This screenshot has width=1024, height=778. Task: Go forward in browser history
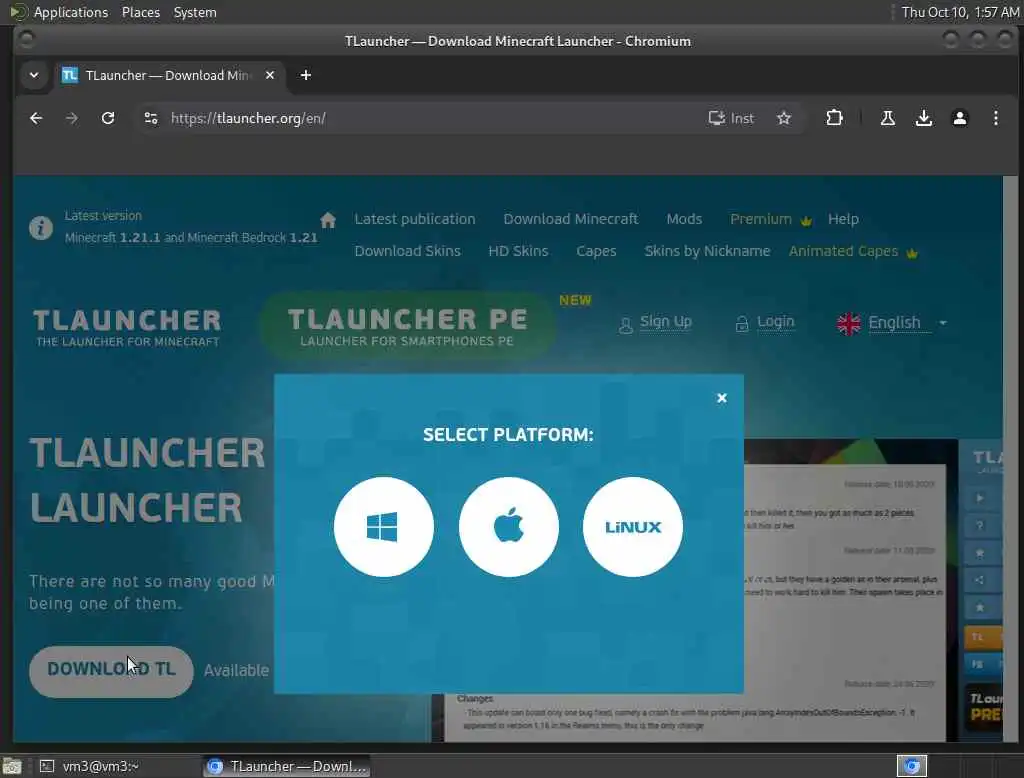72,118
